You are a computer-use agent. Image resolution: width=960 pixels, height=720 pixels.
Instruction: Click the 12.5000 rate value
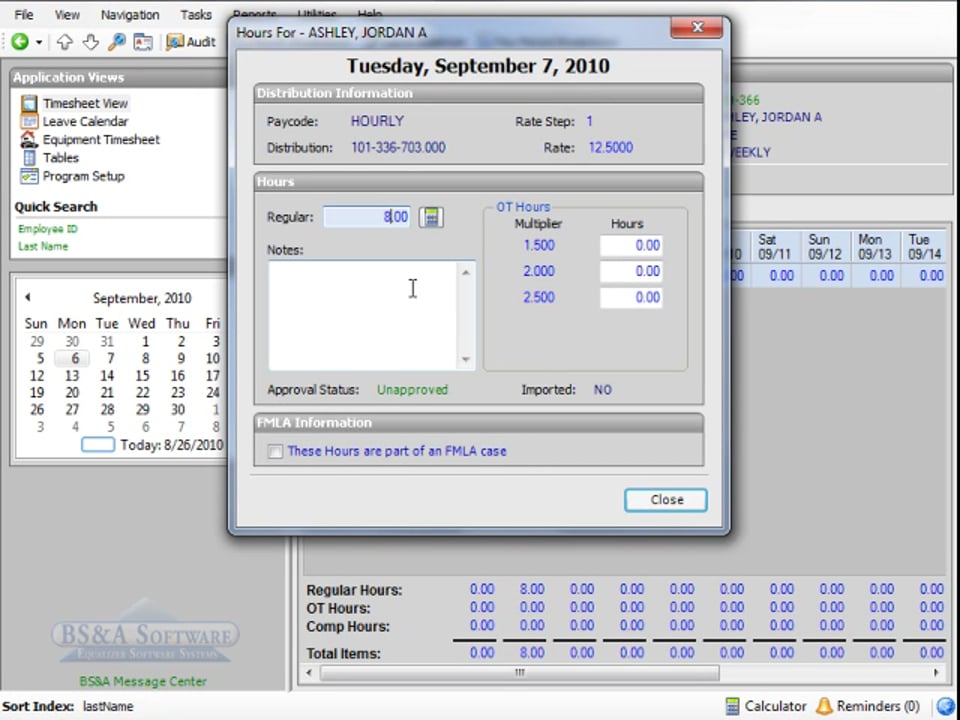click(x=610, y=148)
